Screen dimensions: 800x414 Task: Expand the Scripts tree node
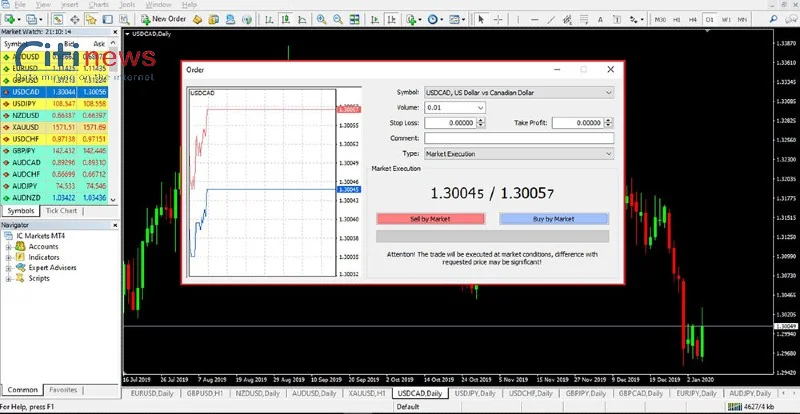(8, 279)
